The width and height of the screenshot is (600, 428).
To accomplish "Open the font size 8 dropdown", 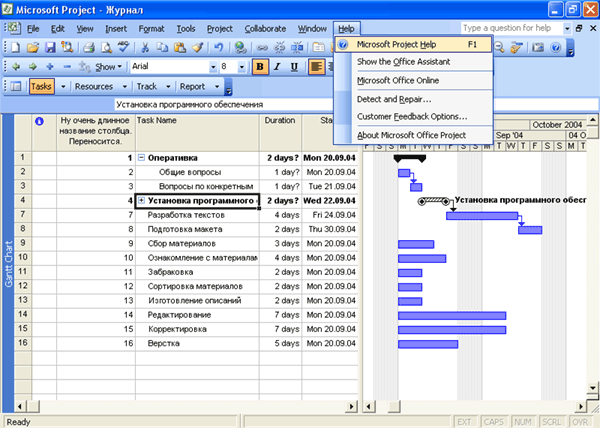I will (x=241, y=67).
